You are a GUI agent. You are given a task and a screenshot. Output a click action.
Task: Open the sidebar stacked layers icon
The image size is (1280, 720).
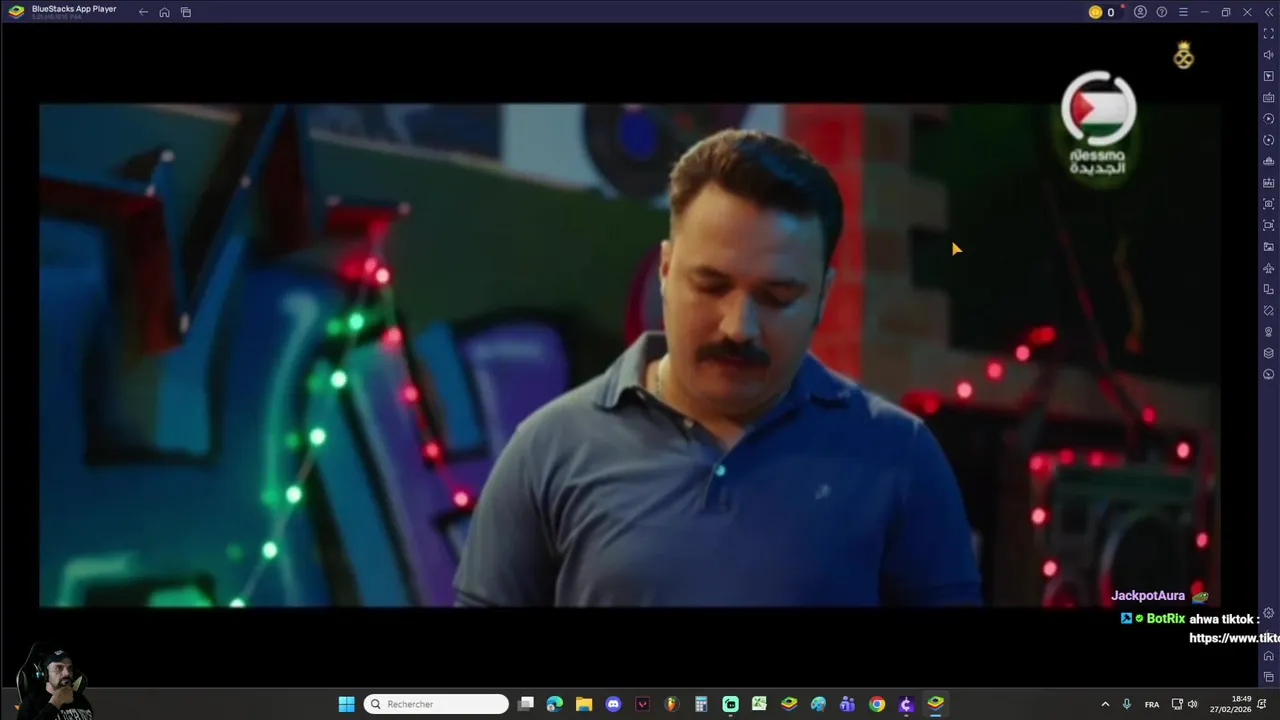[x=1269, y=353]
